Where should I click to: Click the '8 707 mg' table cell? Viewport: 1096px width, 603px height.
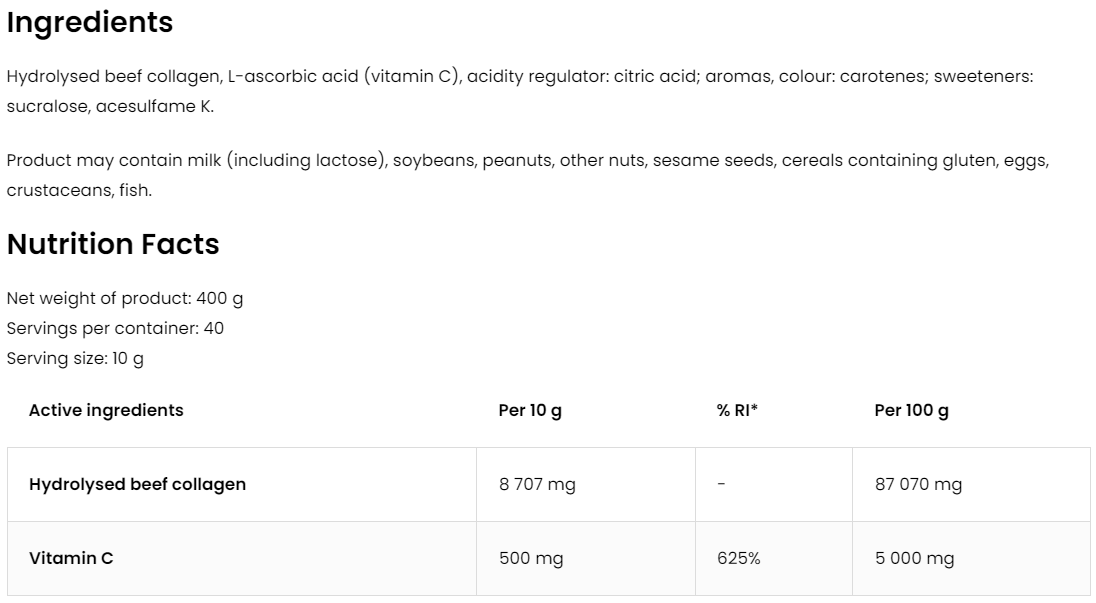tap(537, 485)
